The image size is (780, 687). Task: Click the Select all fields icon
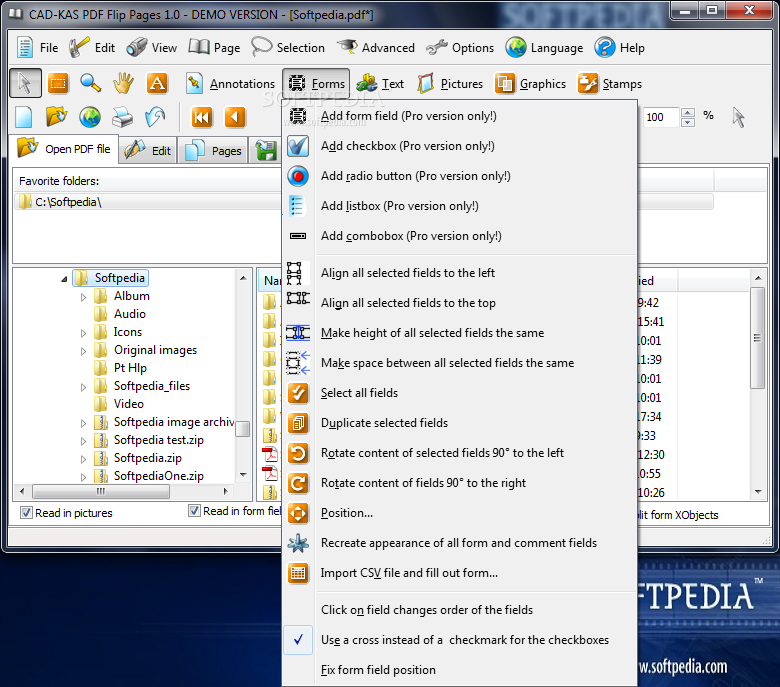(x=298, y=393)
